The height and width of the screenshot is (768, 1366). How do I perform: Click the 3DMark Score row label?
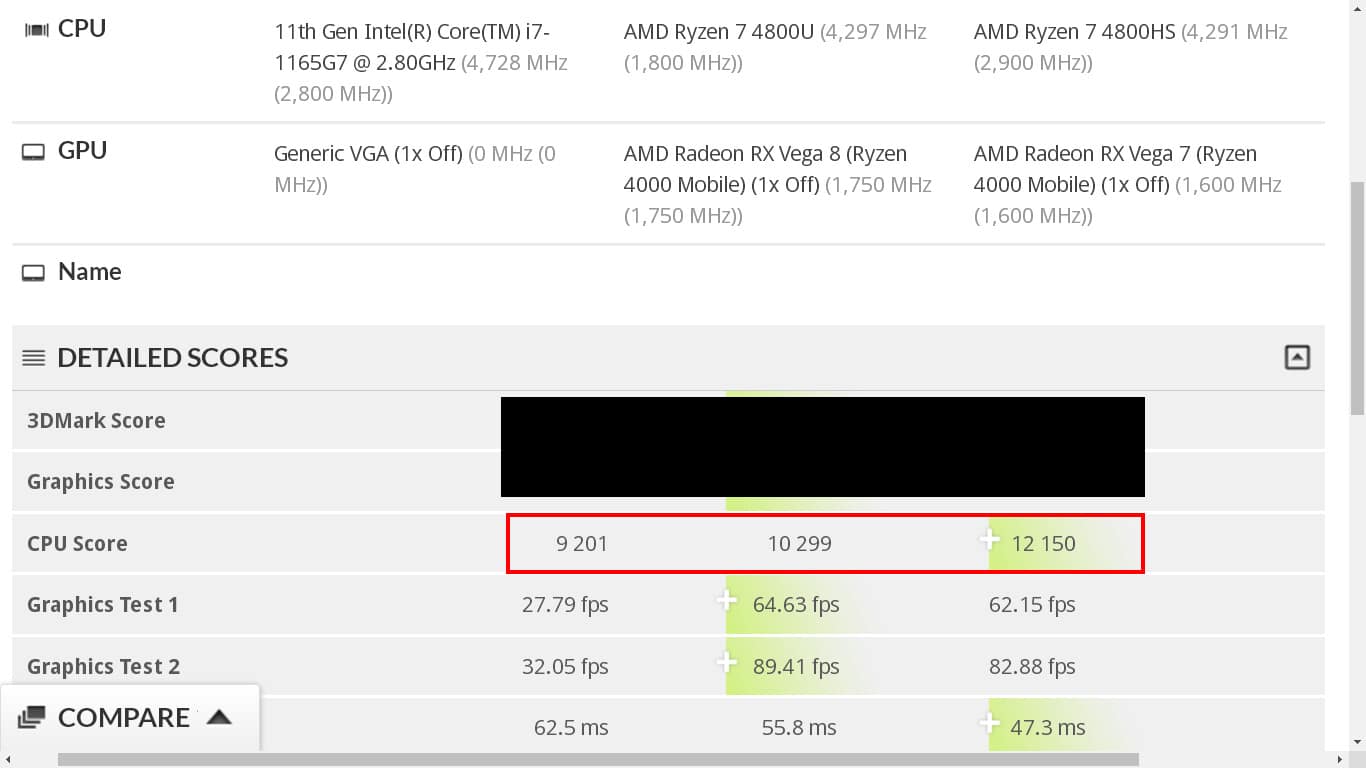(x=96, y=421)
